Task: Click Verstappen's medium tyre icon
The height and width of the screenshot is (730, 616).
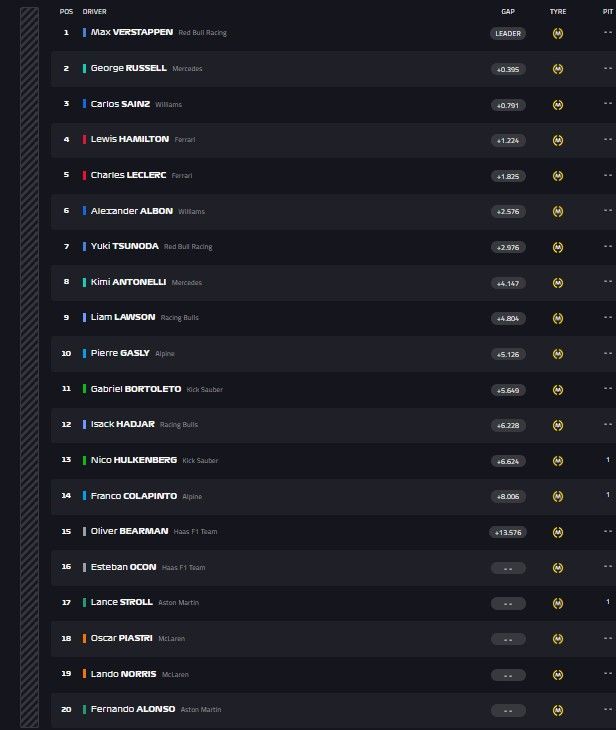Action: (x=558, y=33)
